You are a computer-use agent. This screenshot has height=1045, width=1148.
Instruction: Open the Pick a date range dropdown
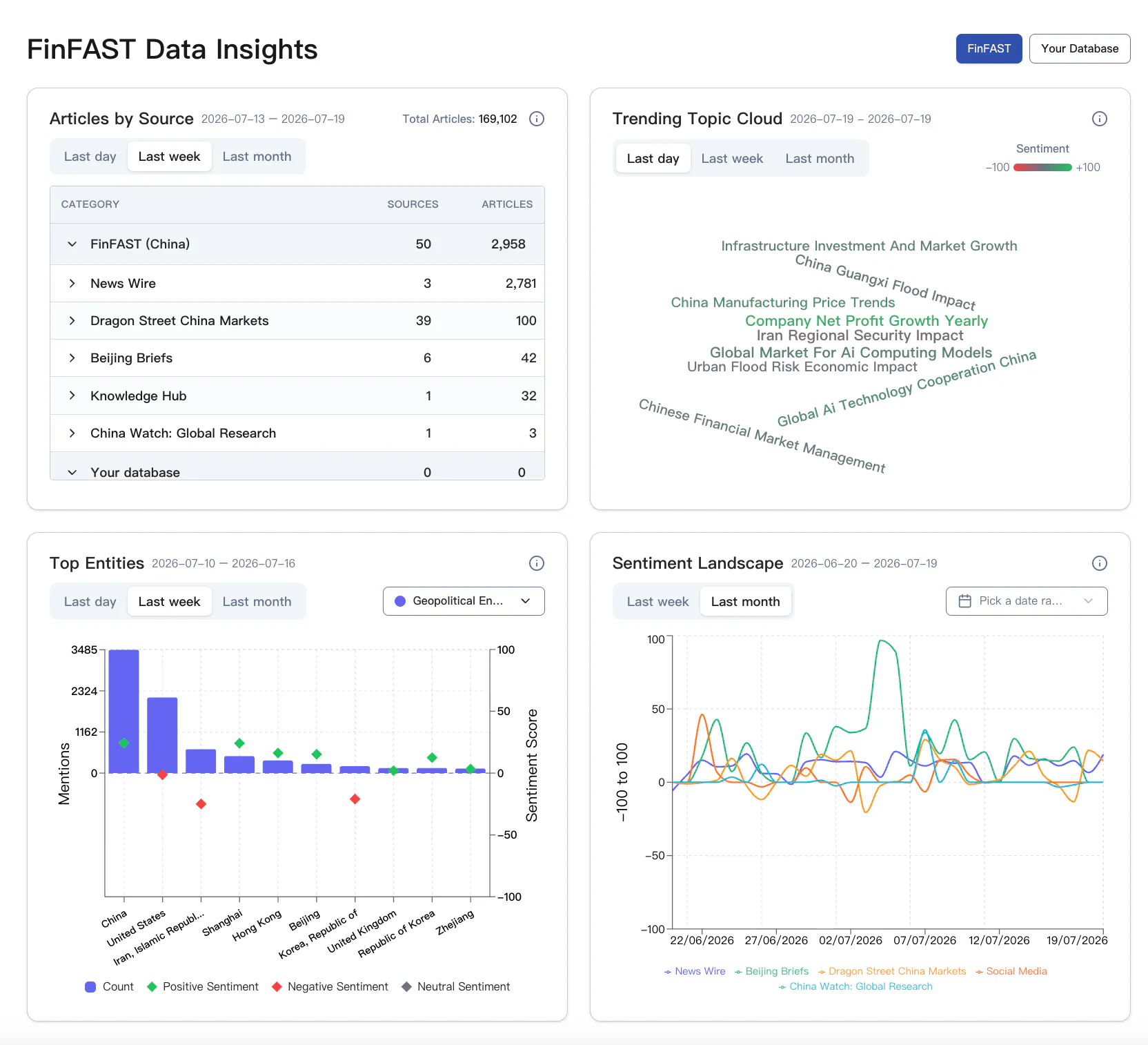point(1027,601)
